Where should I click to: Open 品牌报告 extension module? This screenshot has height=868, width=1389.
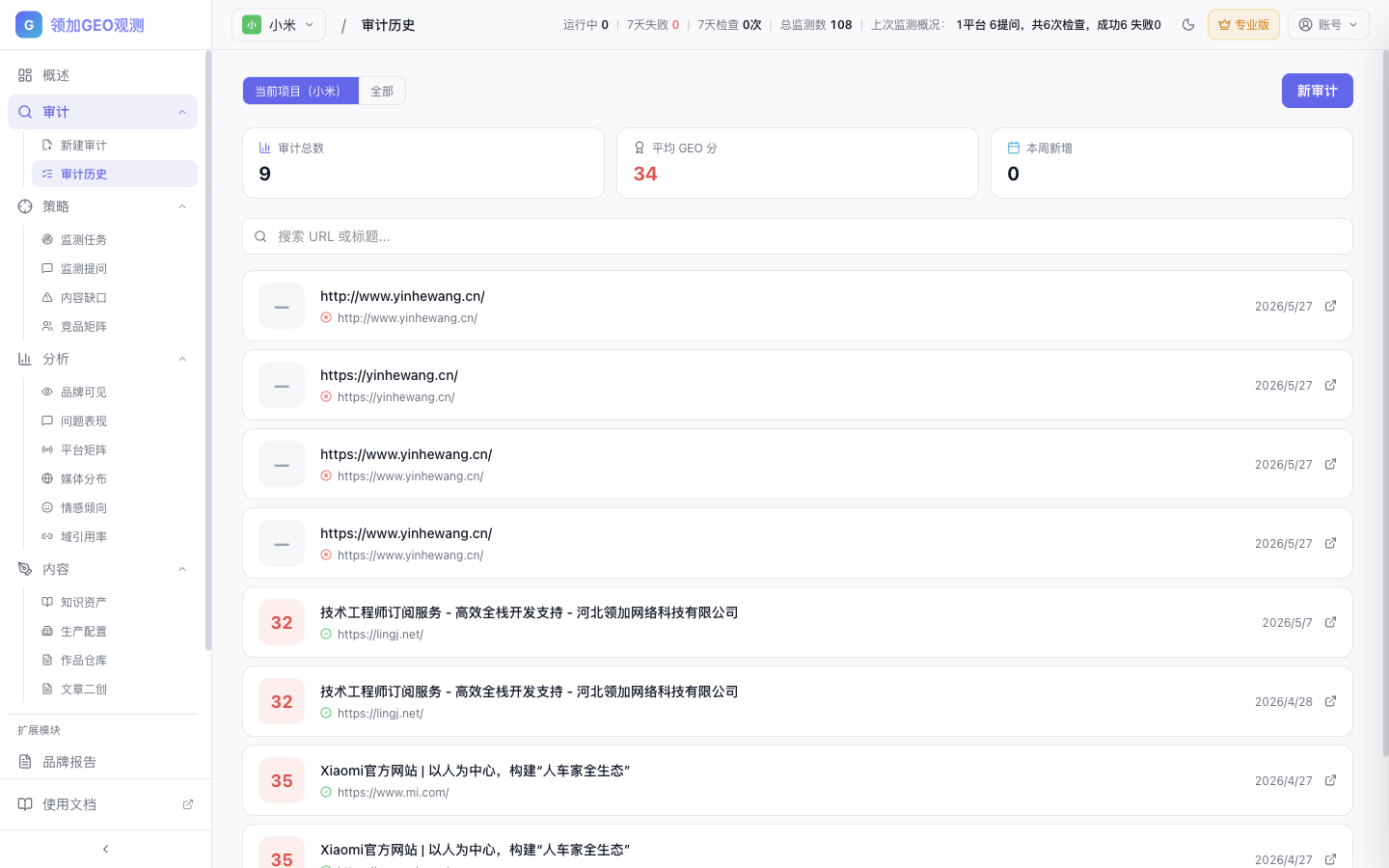click(x=102, y=762)
